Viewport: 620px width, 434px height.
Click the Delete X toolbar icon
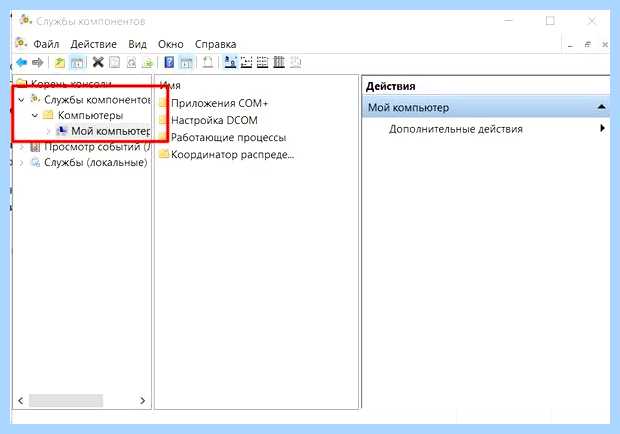(98, 62)
